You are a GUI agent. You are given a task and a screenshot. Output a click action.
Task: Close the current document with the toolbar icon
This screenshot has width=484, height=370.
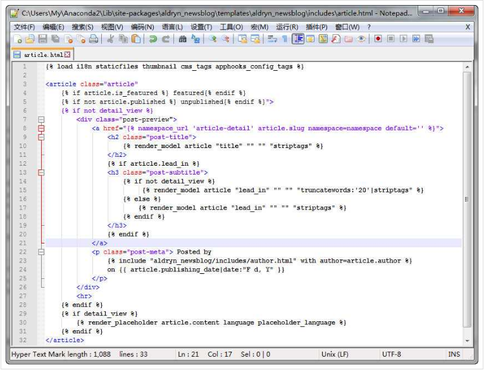coord(68,39)
